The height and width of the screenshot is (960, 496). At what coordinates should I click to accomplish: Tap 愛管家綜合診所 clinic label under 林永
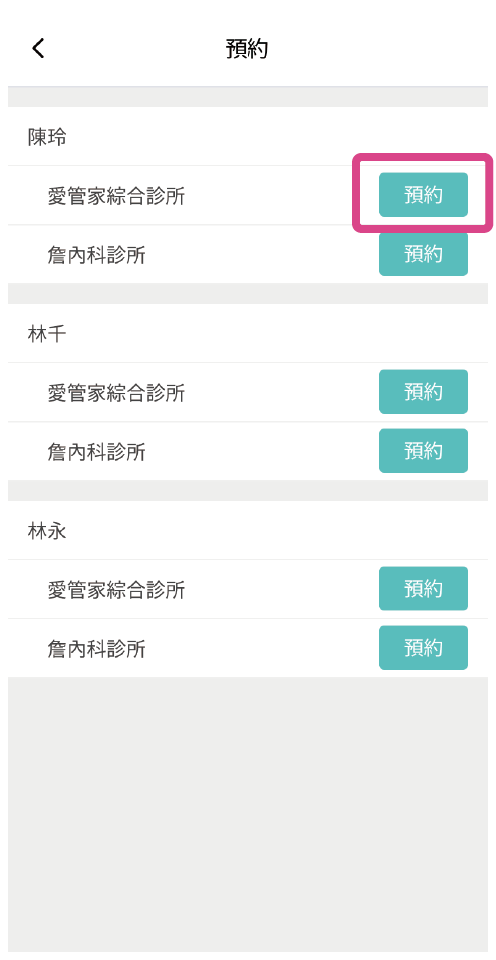click(116, 590)
